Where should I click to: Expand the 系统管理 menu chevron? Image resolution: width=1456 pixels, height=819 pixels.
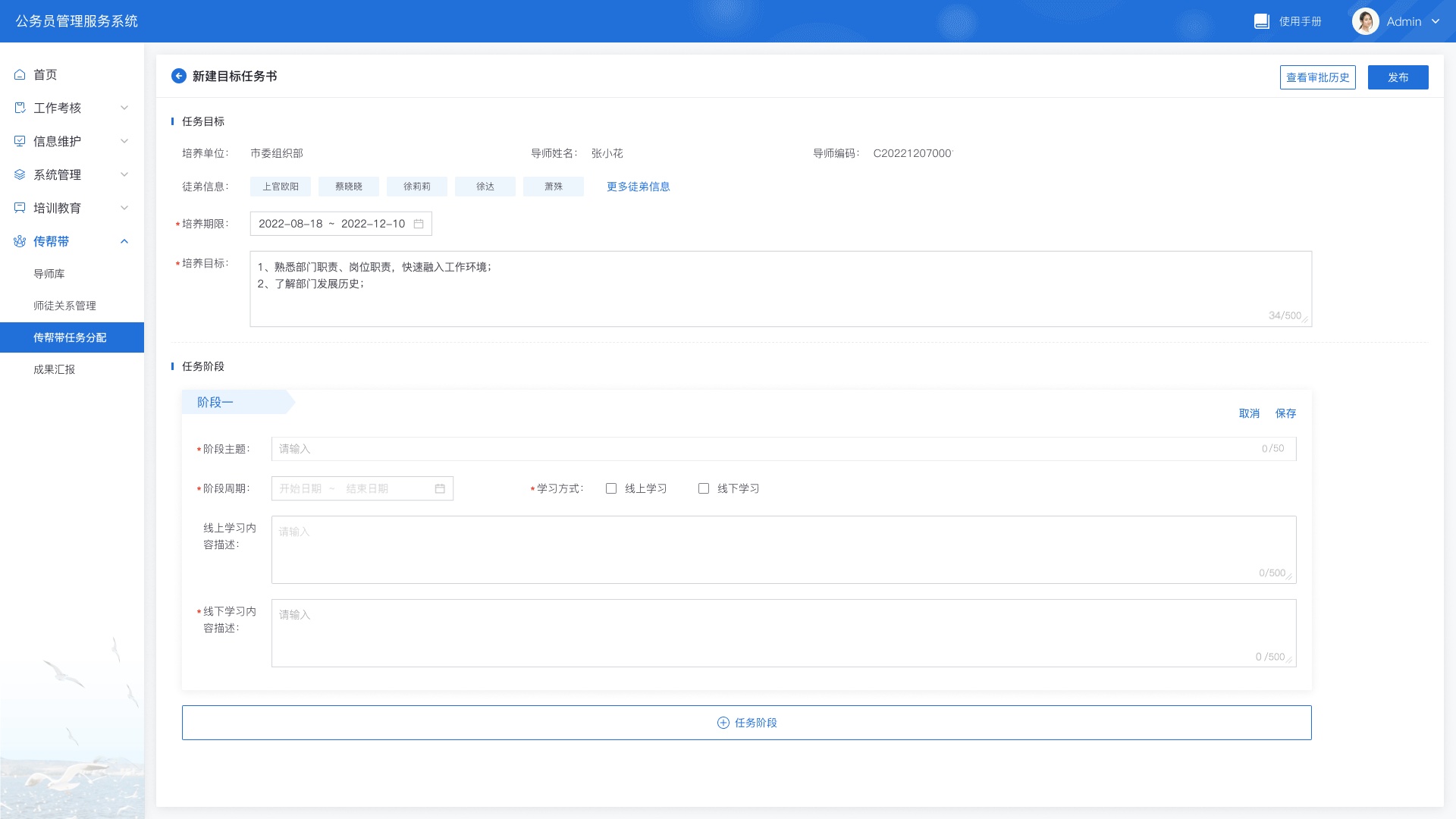124,174
